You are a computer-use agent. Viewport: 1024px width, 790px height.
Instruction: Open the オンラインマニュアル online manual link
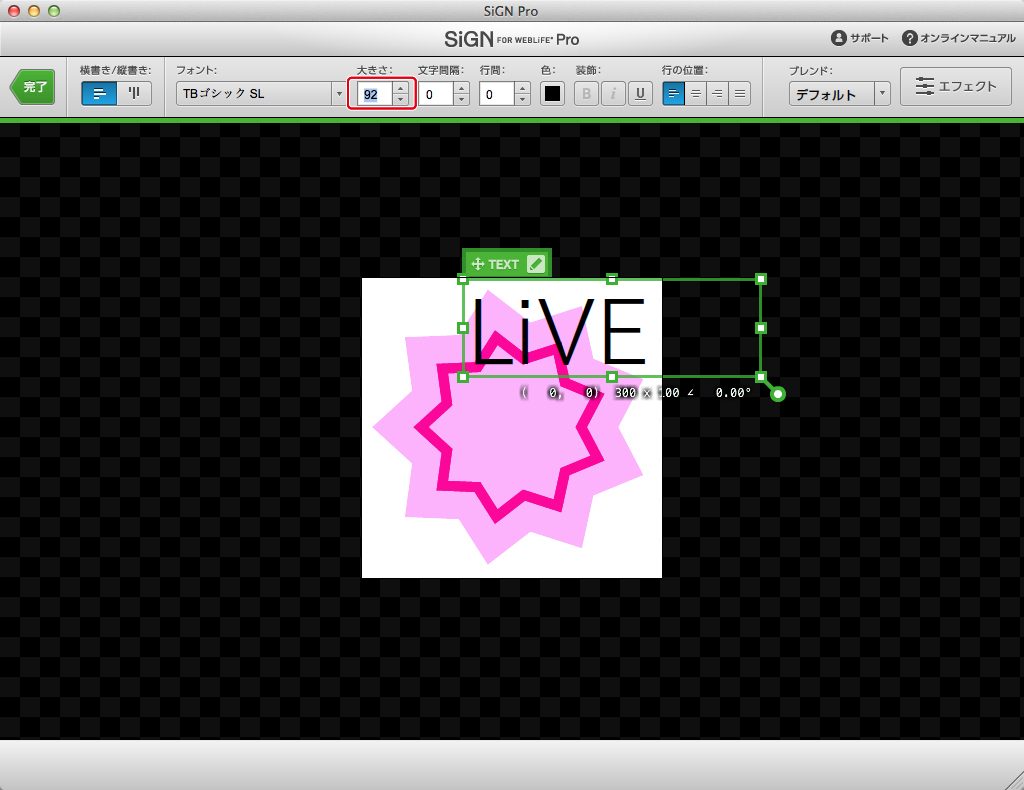coord(959,38)
